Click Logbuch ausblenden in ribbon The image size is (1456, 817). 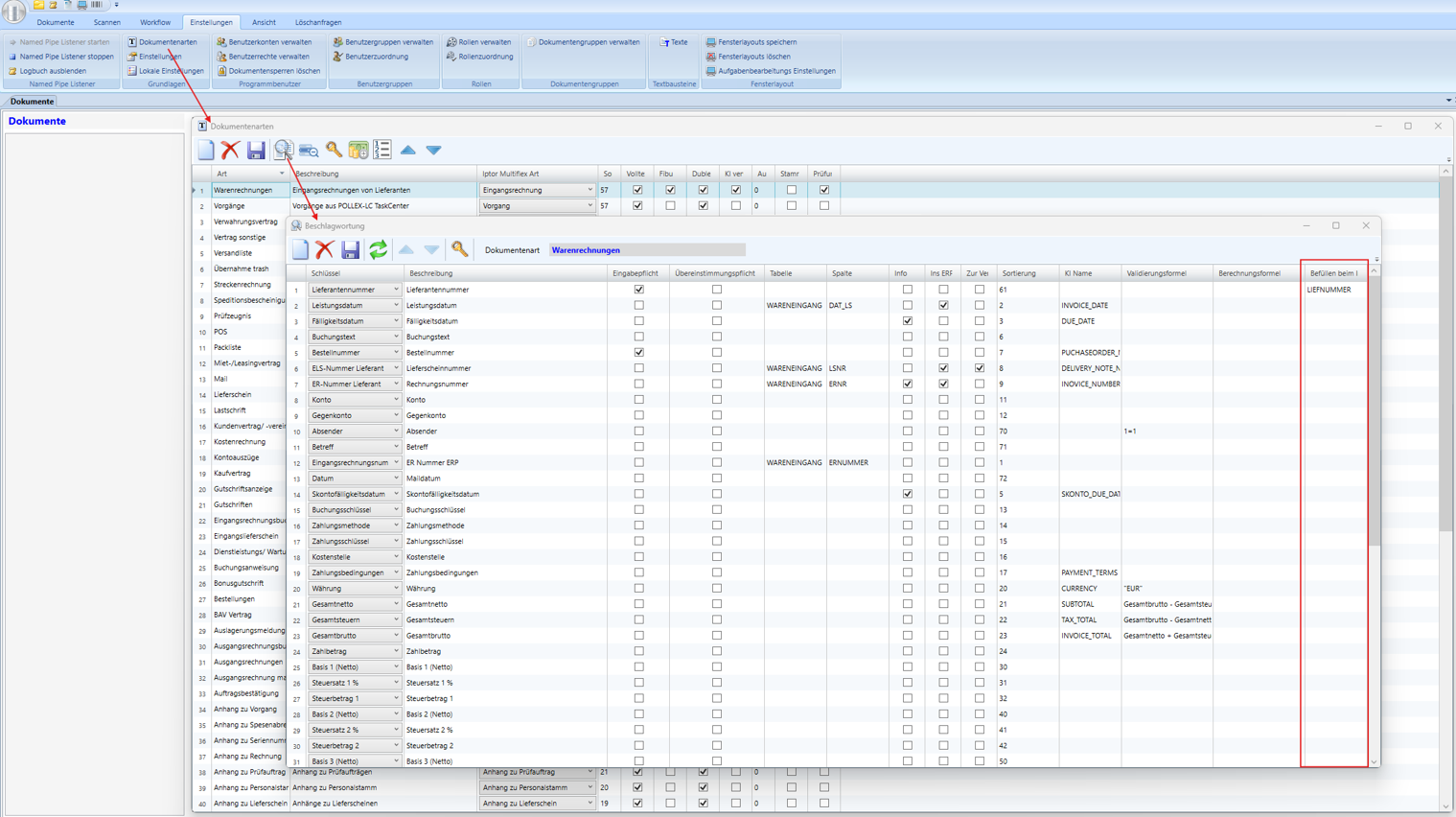tap(47, 71)
